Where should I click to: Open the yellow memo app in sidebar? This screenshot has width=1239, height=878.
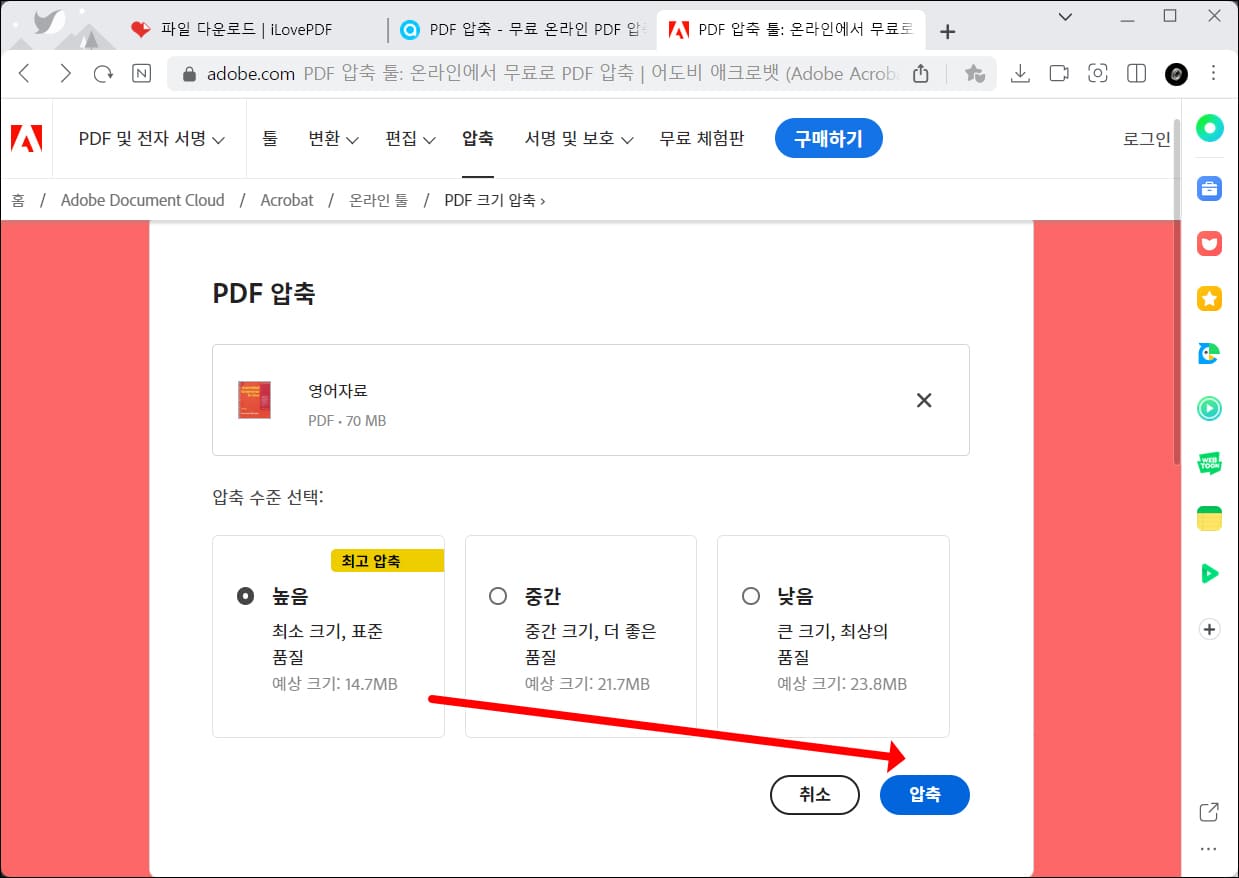click(1209, 518)
